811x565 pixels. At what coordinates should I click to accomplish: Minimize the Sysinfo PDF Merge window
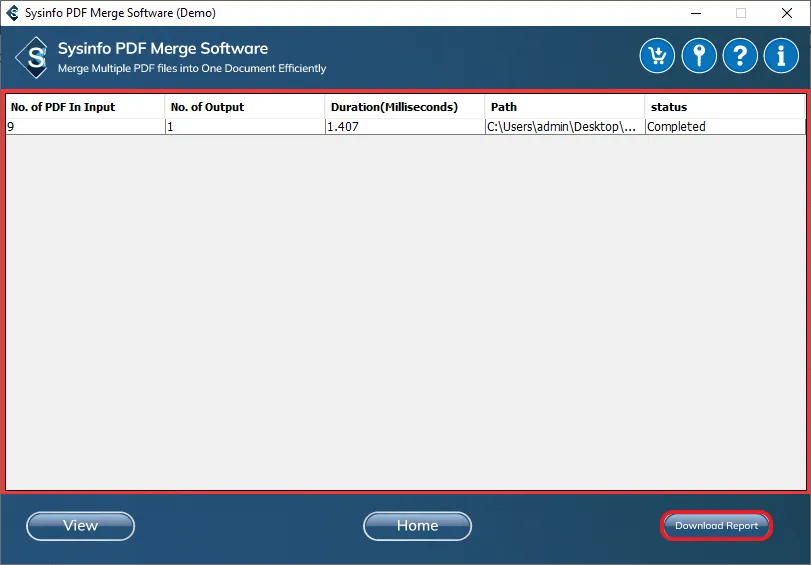click(696, 13)
